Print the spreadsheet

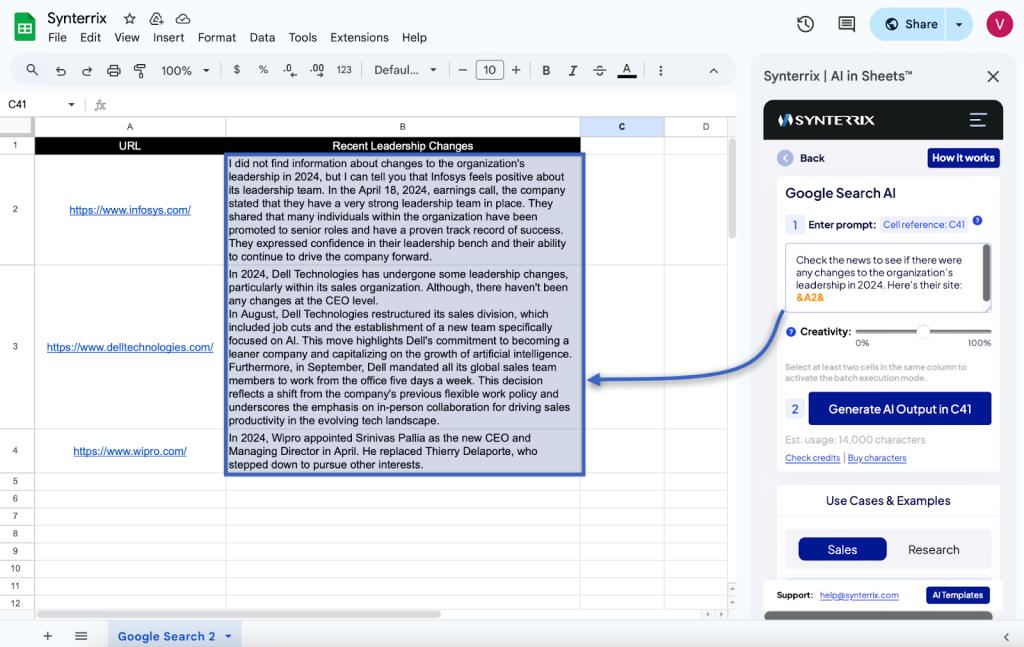[x=114, y=71]
